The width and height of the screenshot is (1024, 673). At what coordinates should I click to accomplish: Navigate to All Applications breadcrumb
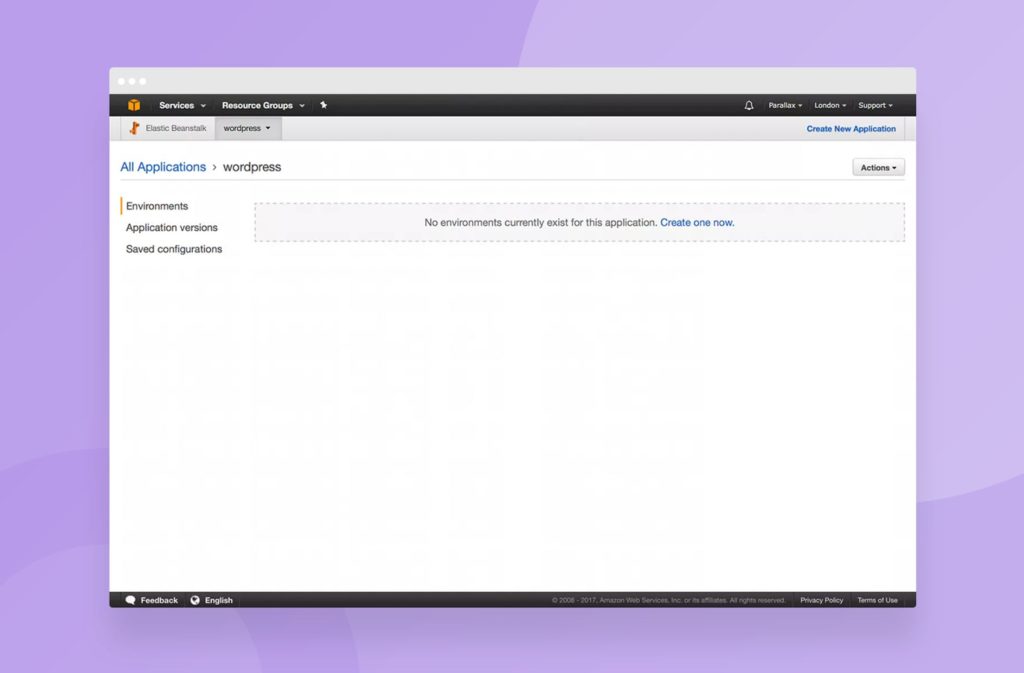point(163,166)
